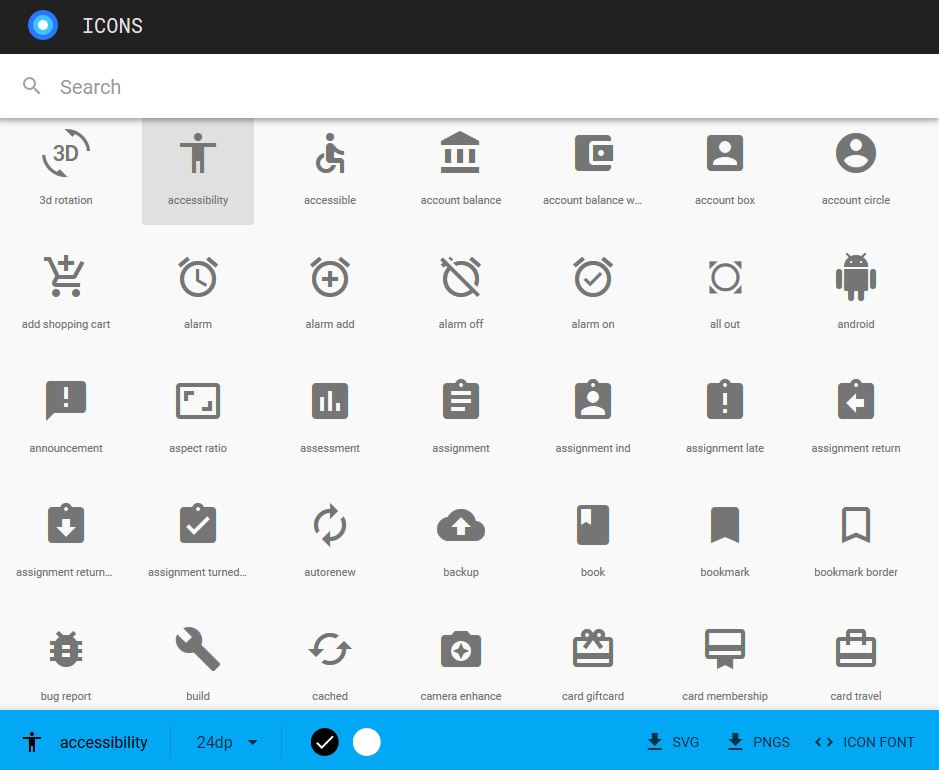The height and width of the screenshot is (770, 939).
Task: Click the backup cloud icon
Action: [x=460, y=524]
